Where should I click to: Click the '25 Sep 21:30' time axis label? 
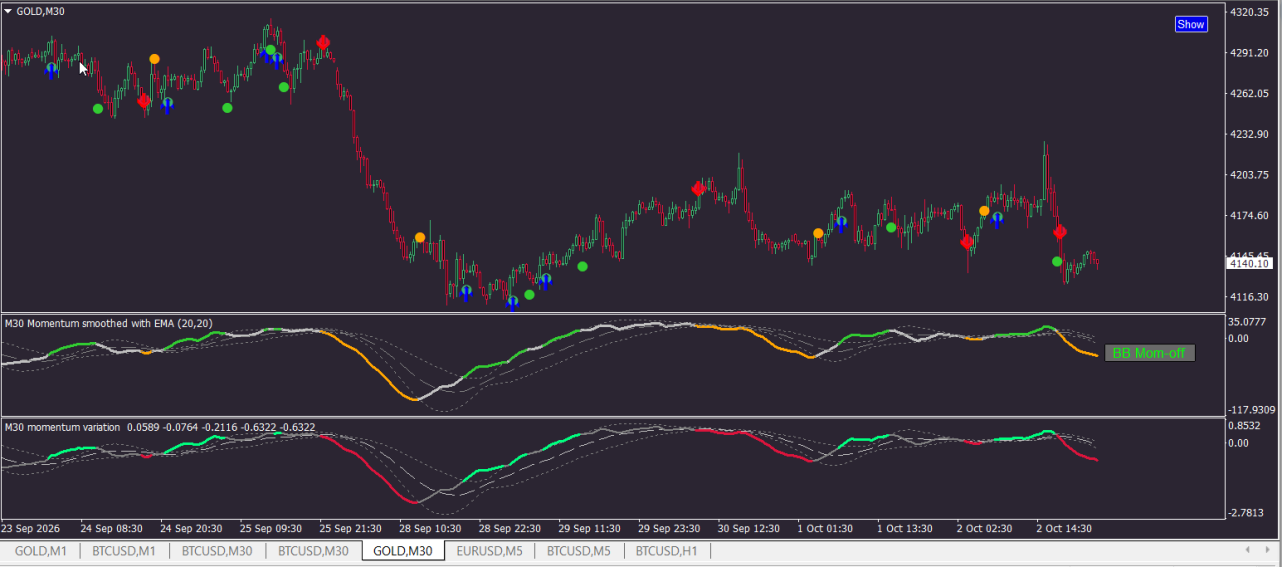pos(351,529)
